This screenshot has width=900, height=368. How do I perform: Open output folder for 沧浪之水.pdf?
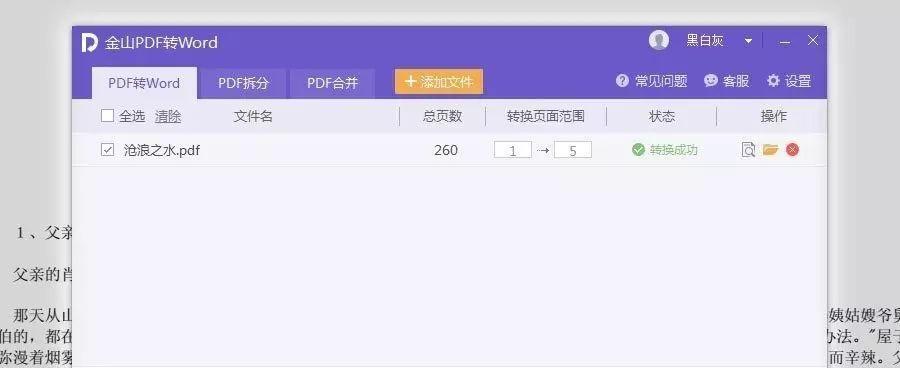[x=771, y=150]
